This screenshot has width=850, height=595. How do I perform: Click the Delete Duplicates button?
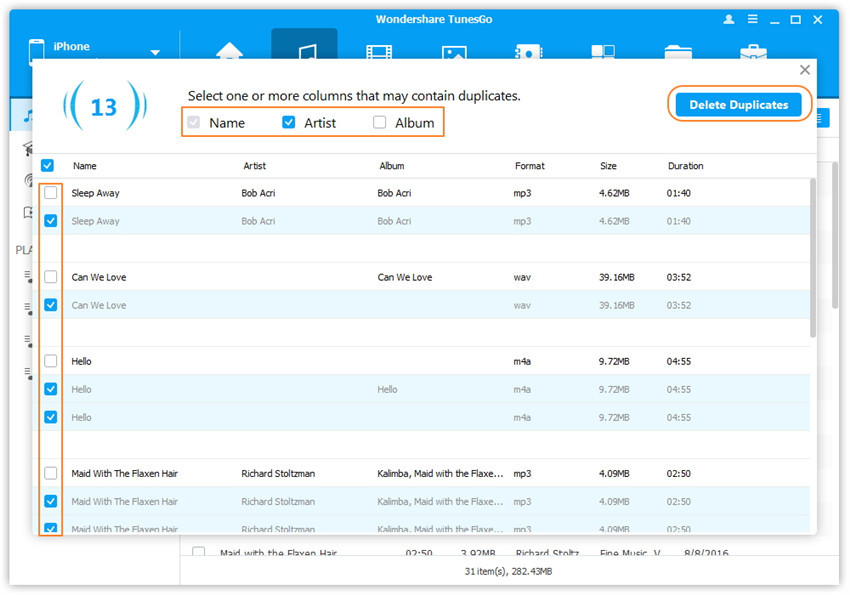click(738, 105)
